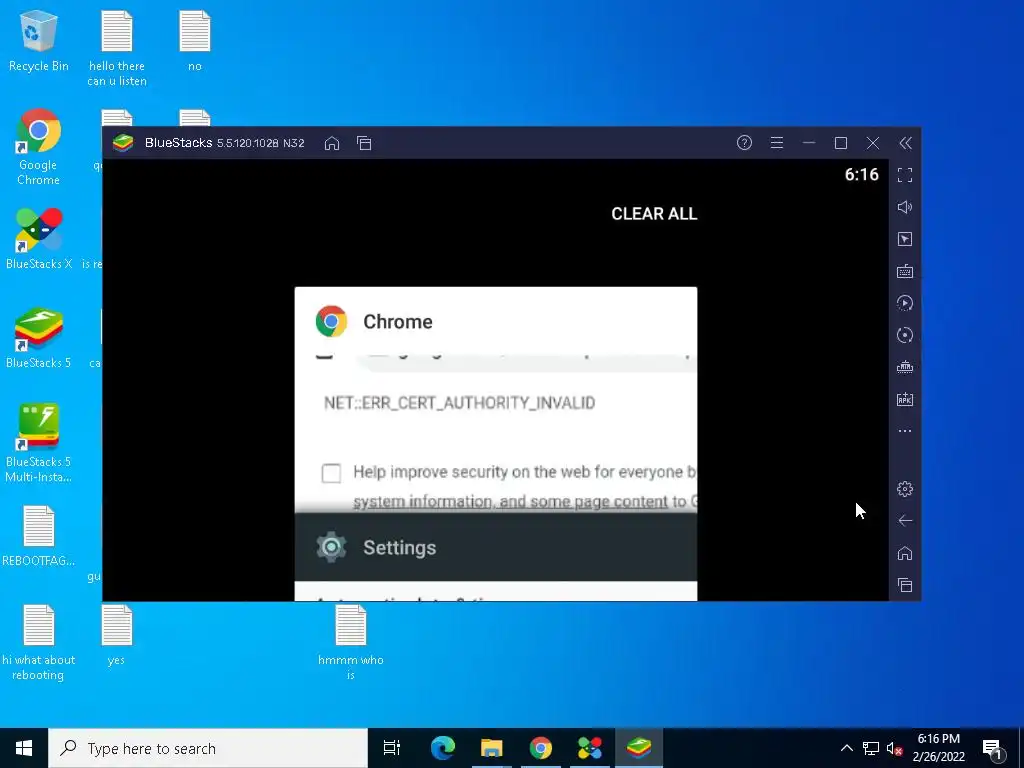The width and height of the screenshot is (1024, 768).
Task: Open taskbar clock and date
Action: pyautogui.click(x=938, y=748)
